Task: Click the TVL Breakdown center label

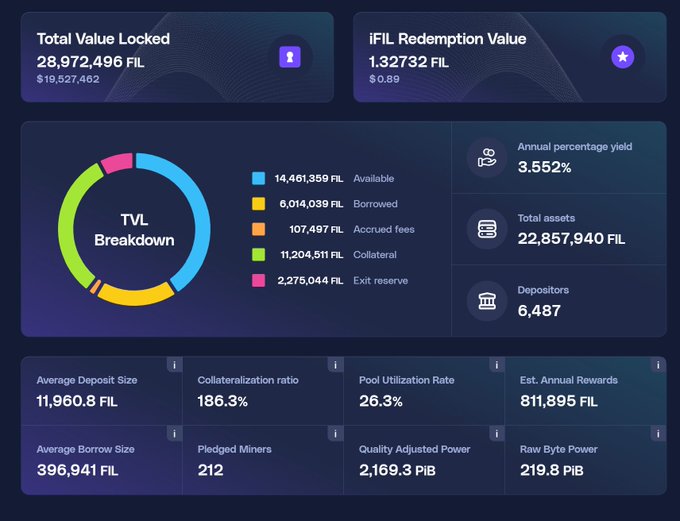Action: click(134, 230)
